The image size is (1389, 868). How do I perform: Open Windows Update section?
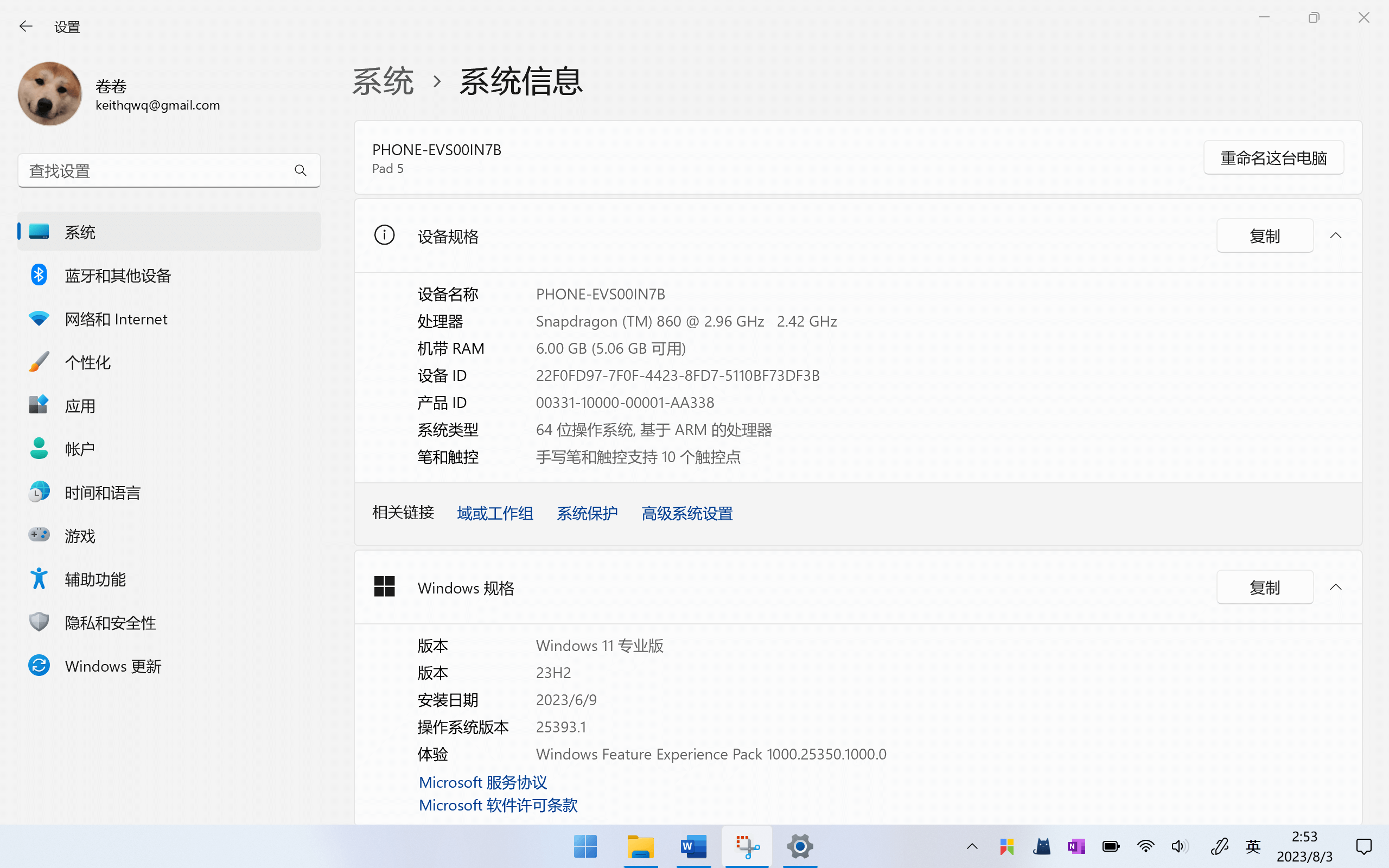[x=112, y=666]
